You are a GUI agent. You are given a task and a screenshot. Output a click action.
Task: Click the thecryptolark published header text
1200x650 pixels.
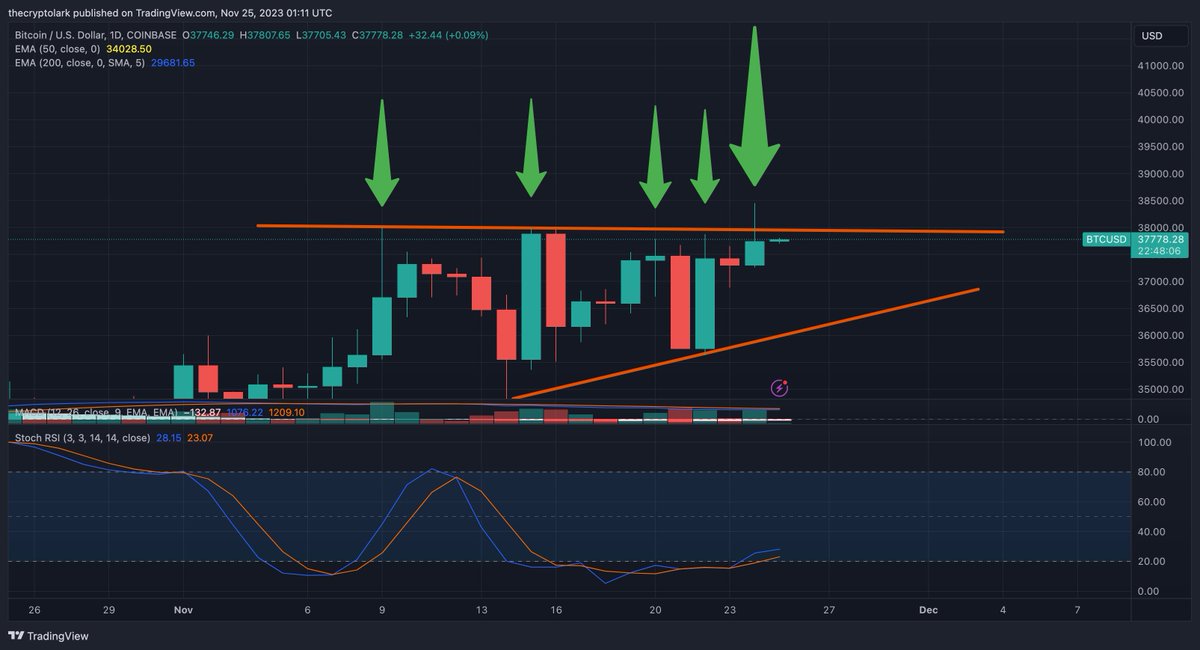pos(170,13)
